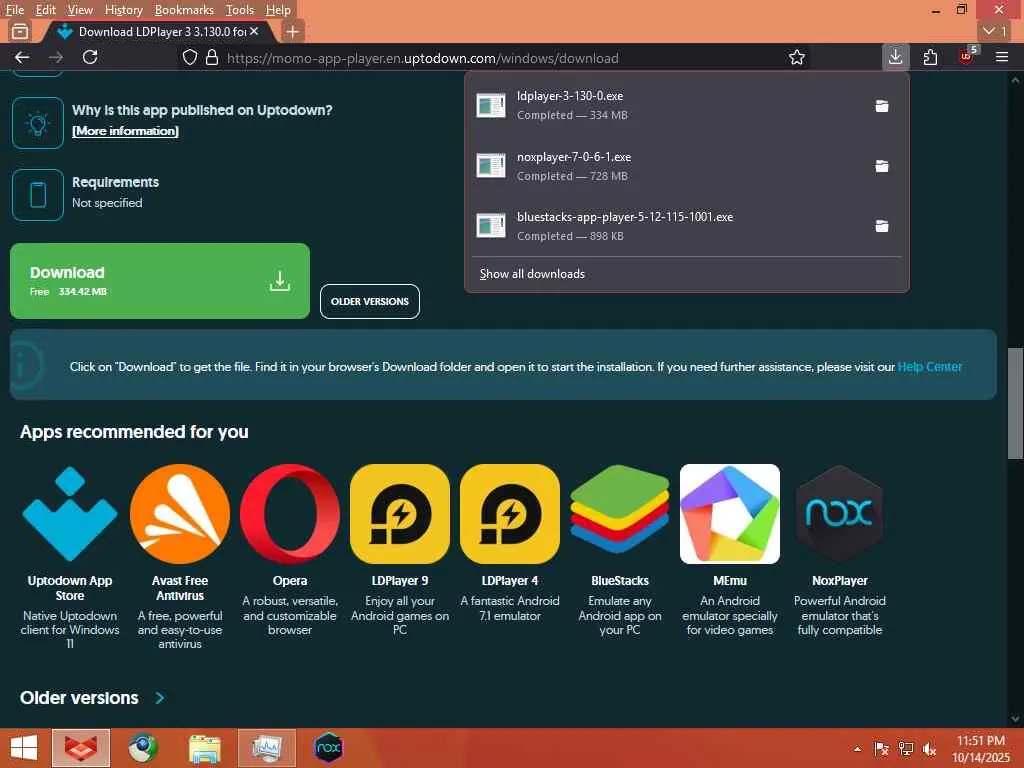The width and height of the screenshot is (1024, 768).
Task: Open a new tab with plus button
Action: point(293,31)
